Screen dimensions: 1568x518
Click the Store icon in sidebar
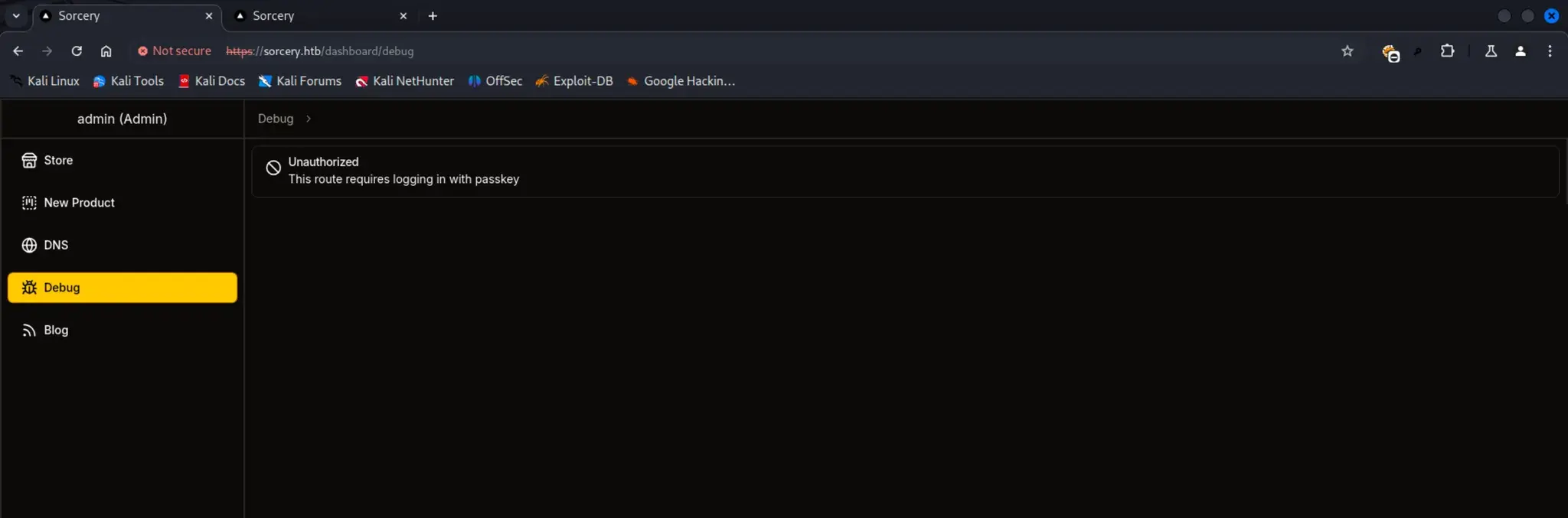tap(29, 160)
